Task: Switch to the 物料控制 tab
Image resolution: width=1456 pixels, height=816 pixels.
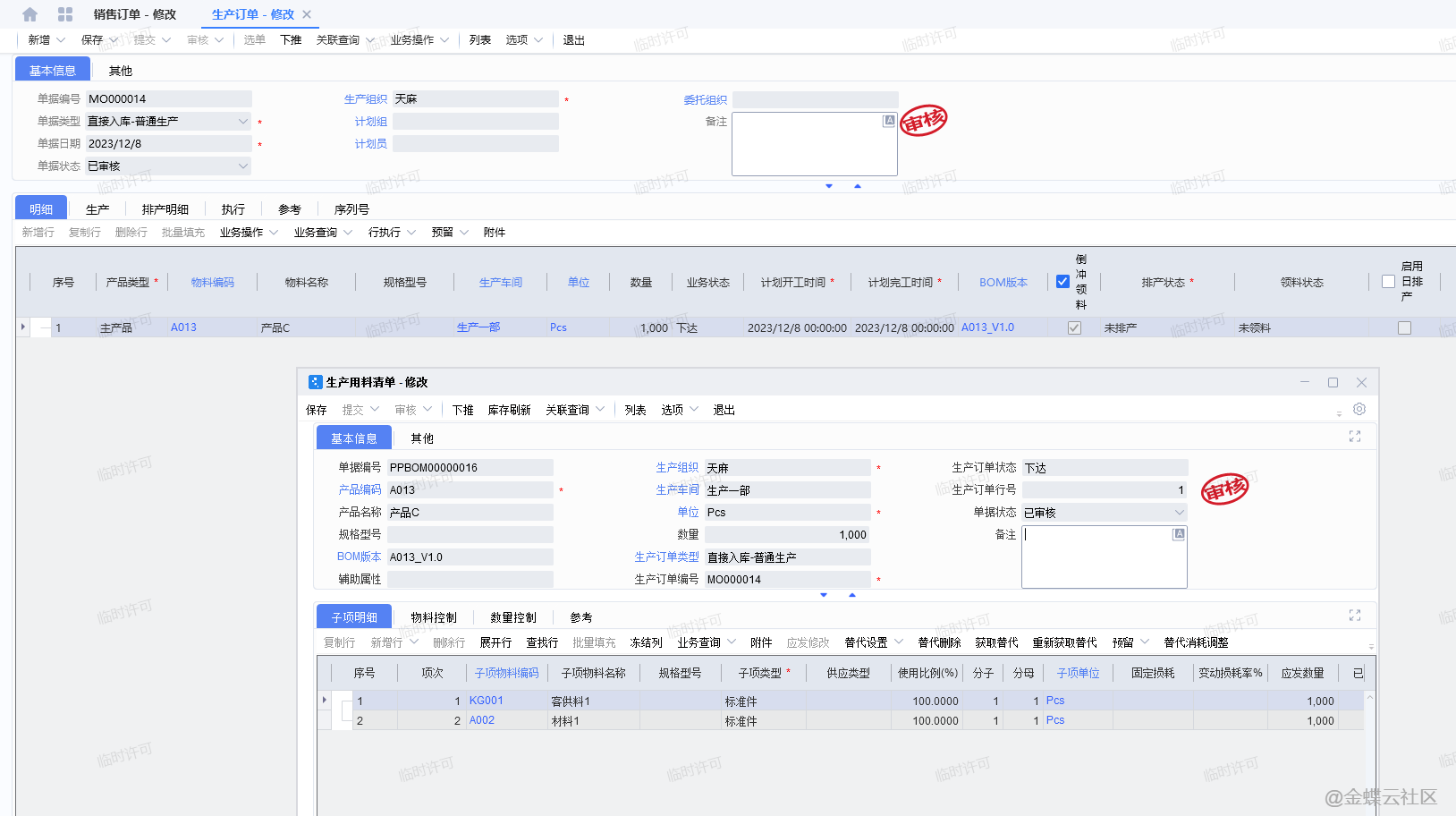Action: (x=433, y=617)
